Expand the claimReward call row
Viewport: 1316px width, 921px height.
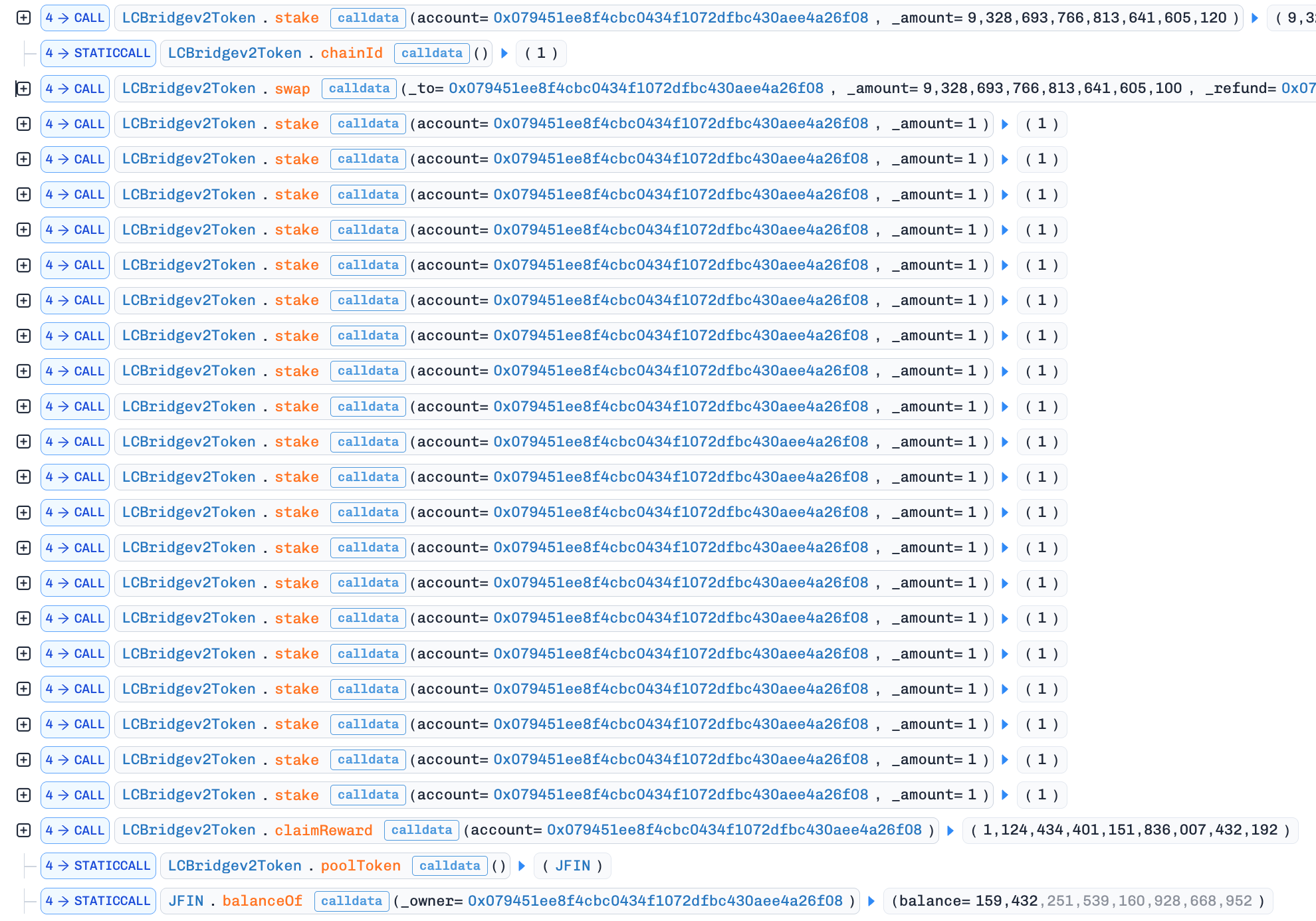coord(23,830)
